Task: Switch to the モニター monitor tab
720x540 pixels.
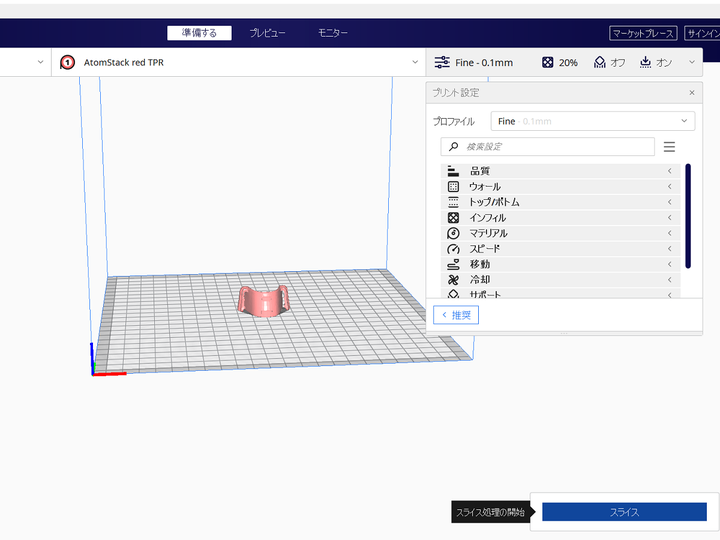Action: click(332, 33)
